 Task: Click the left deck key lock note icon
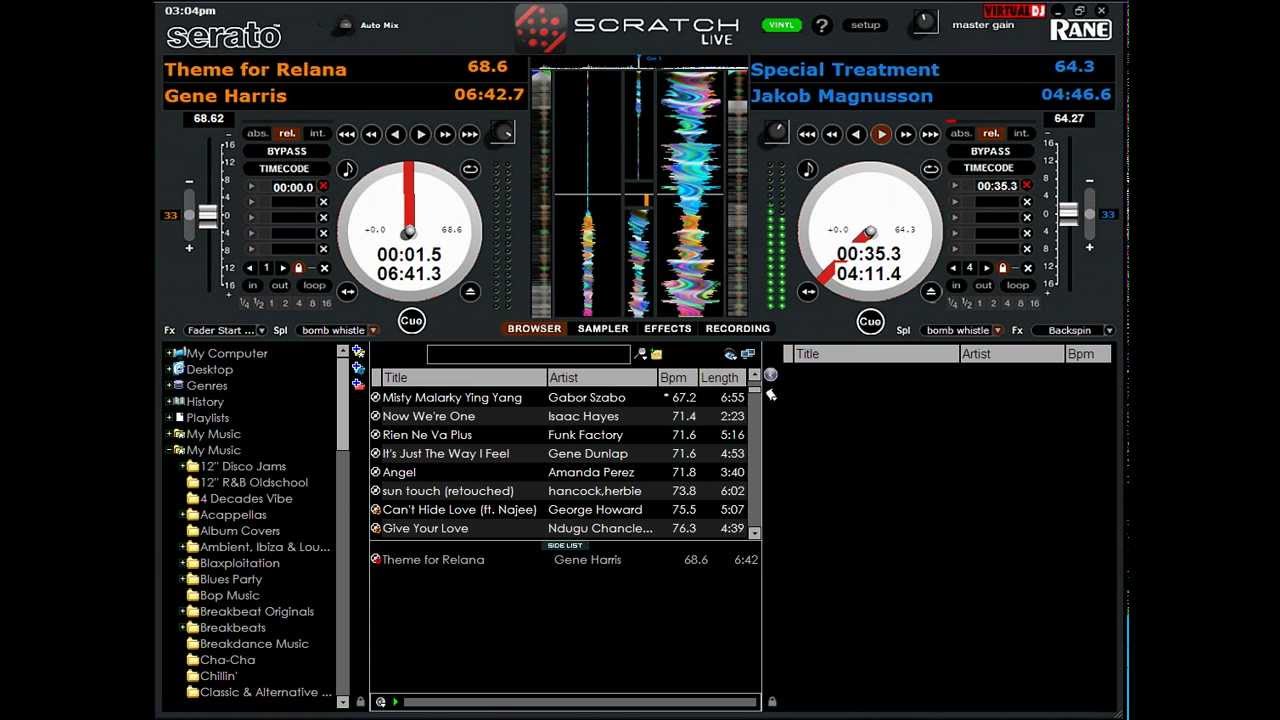[x=347, y=169]
